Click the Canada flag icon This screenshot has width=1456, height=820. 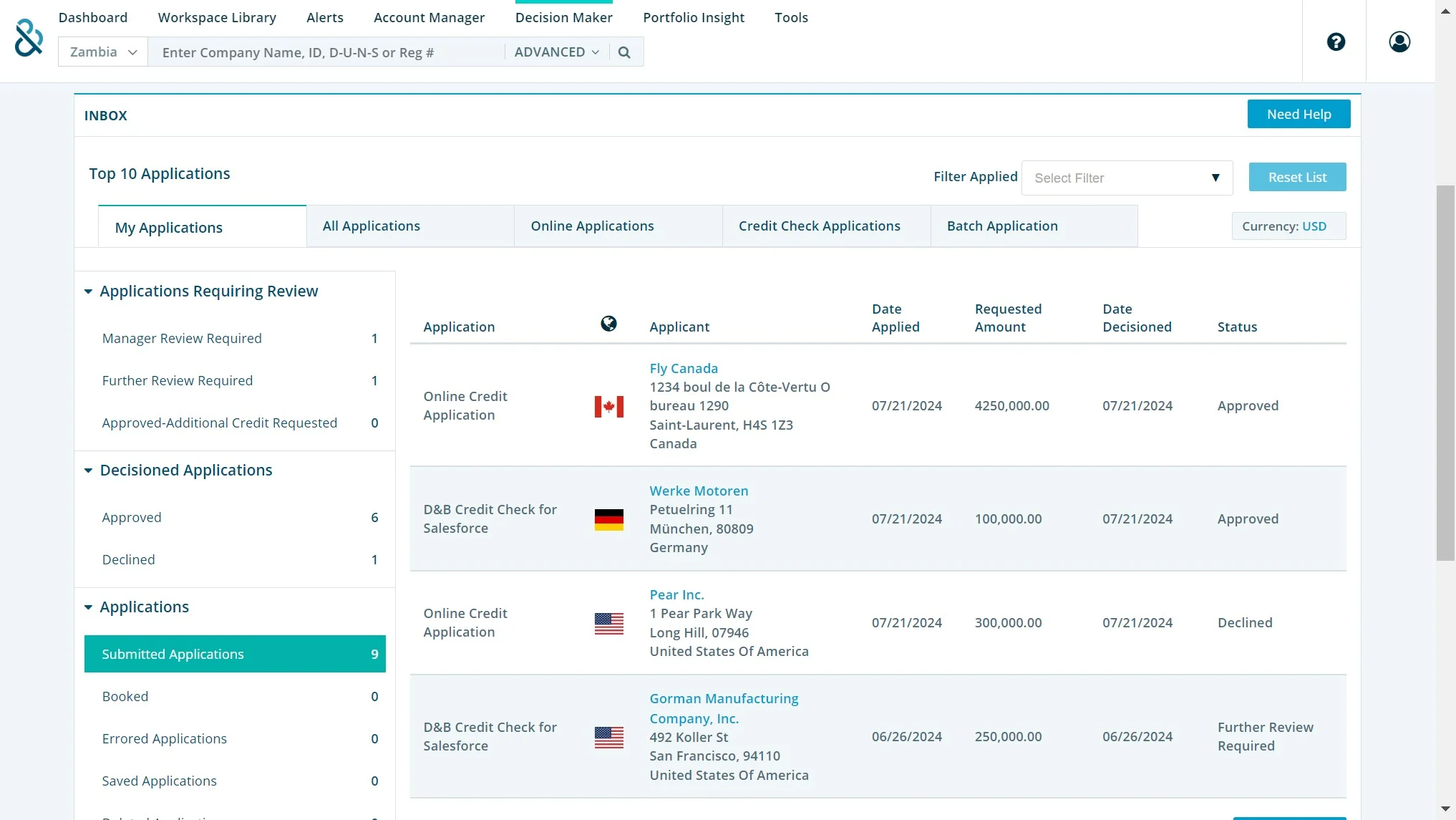point(608,407)
